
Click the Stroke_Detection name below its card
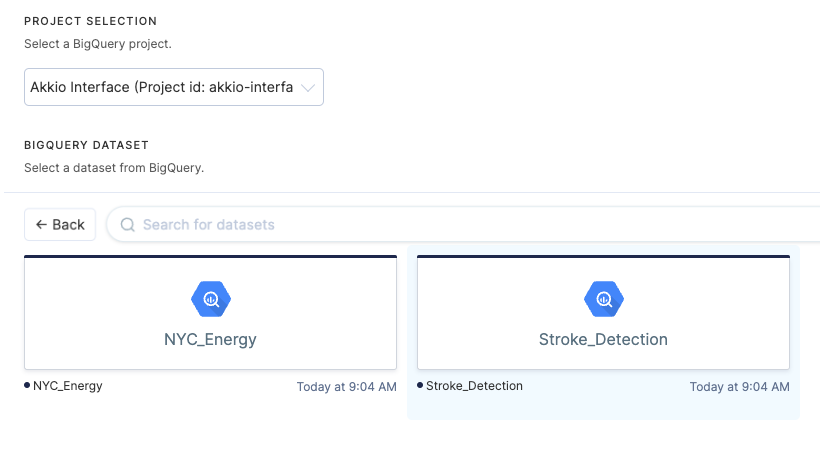(x=474, y=386)
